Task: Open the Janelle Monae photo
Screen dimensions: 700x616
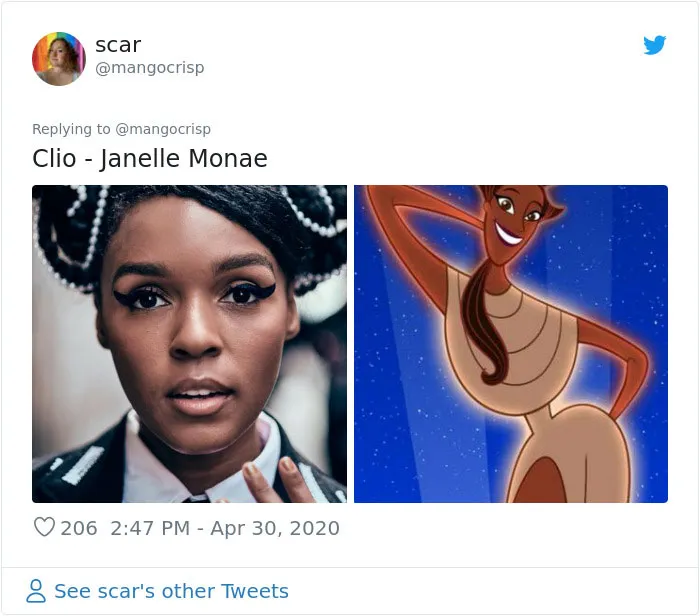Action: click(189, 344)
